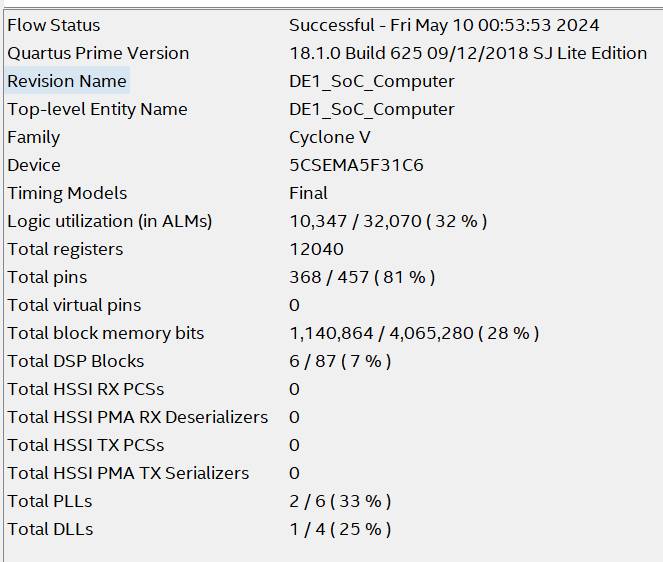663x562 pixels.
Task: Select the highlighted Revision Name cell
Action: point(67,80)
